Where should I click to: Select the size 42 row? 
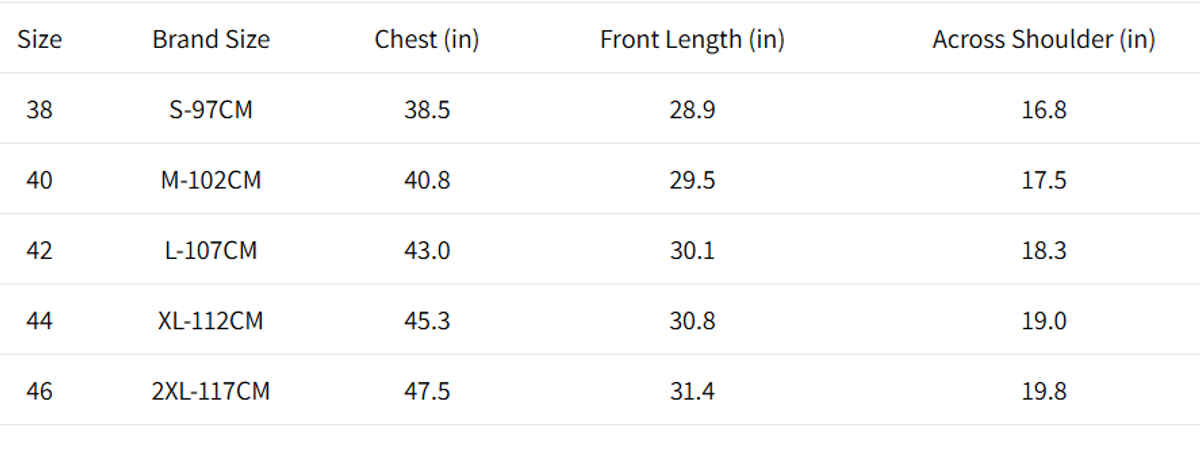[x=40, y=250]
